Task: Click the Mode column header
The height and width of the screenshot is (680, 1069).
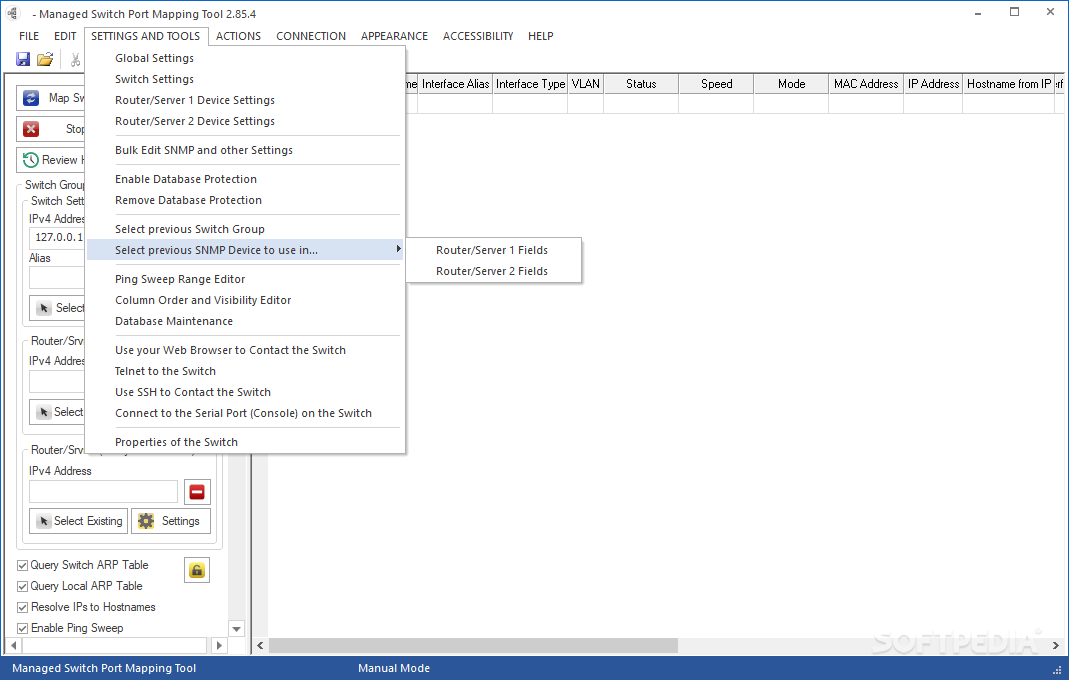Action: tap(792, 84)
